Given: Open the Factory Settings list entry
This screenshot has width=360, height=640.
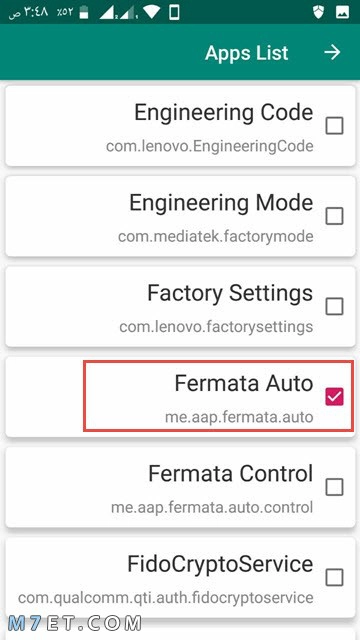Looking at the screenshot, I should click(x=180, y=306).
